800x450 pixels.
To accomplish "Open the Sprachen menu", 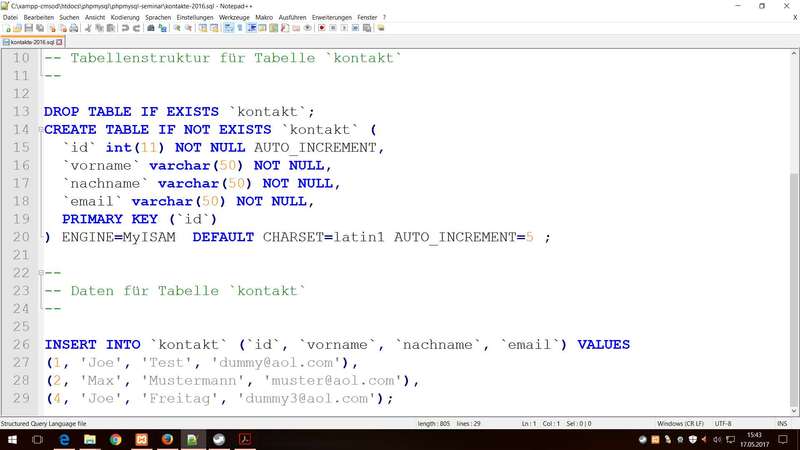I will click(158, 17).
